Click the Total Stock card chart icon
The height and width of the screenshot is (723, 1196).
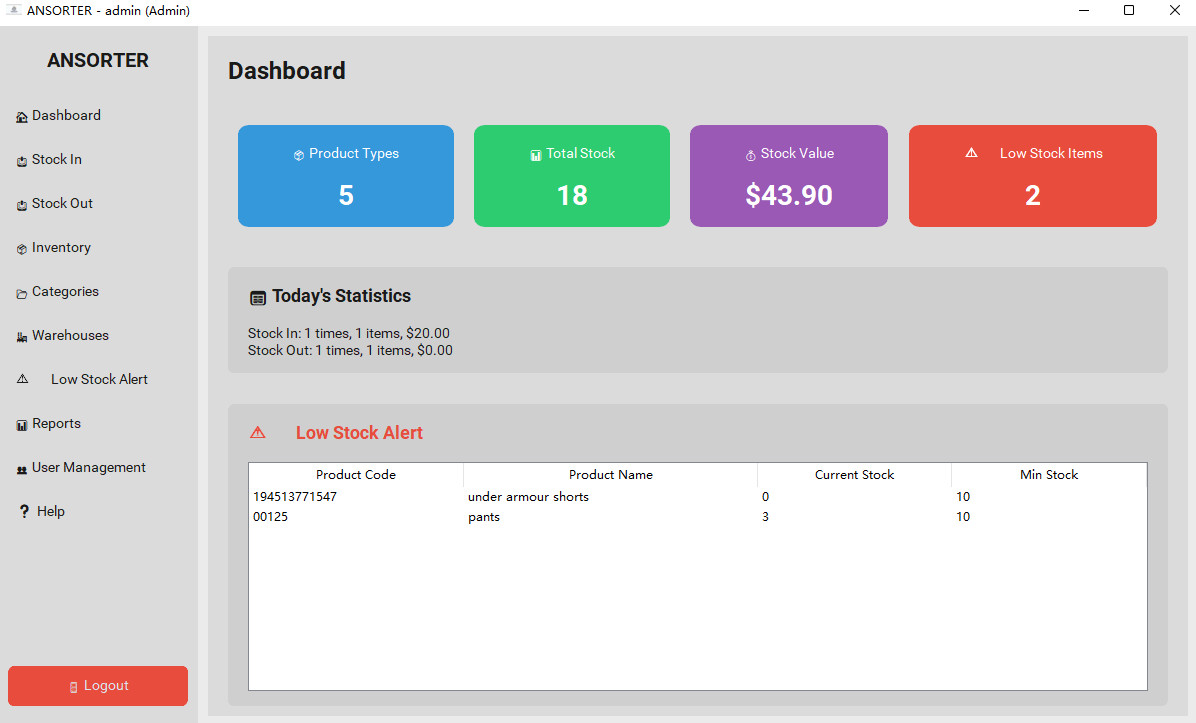coord(535,155)
